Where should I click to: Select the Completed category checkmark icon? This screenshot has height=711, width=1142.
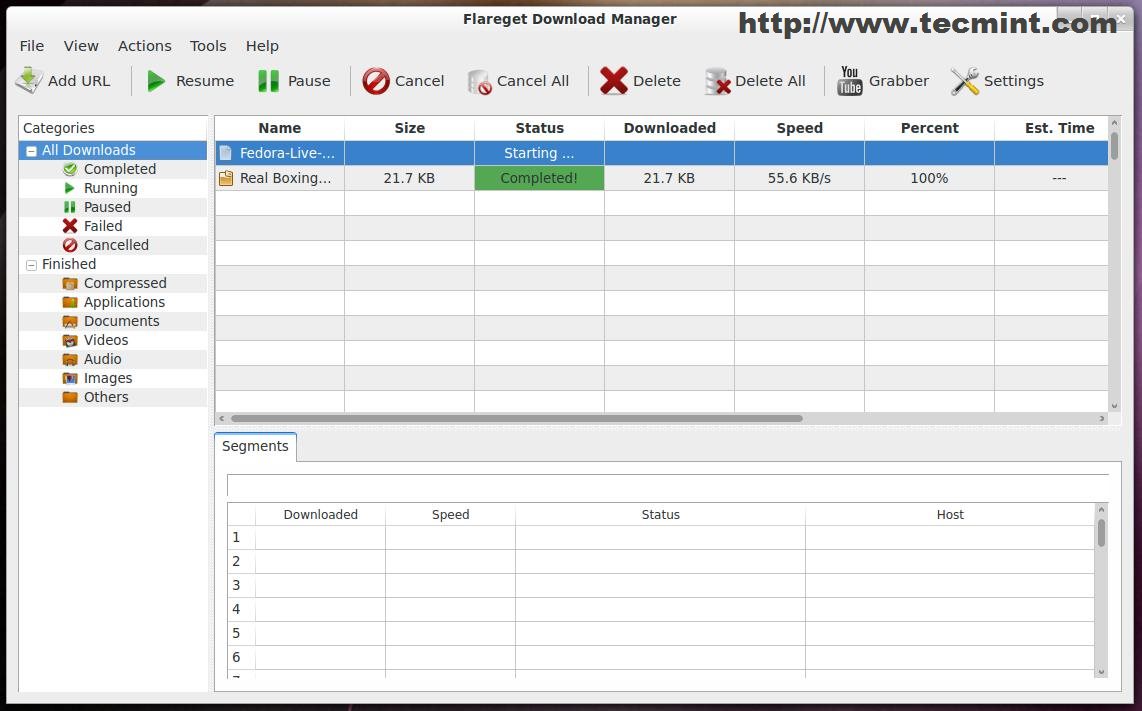coord(70,169)
